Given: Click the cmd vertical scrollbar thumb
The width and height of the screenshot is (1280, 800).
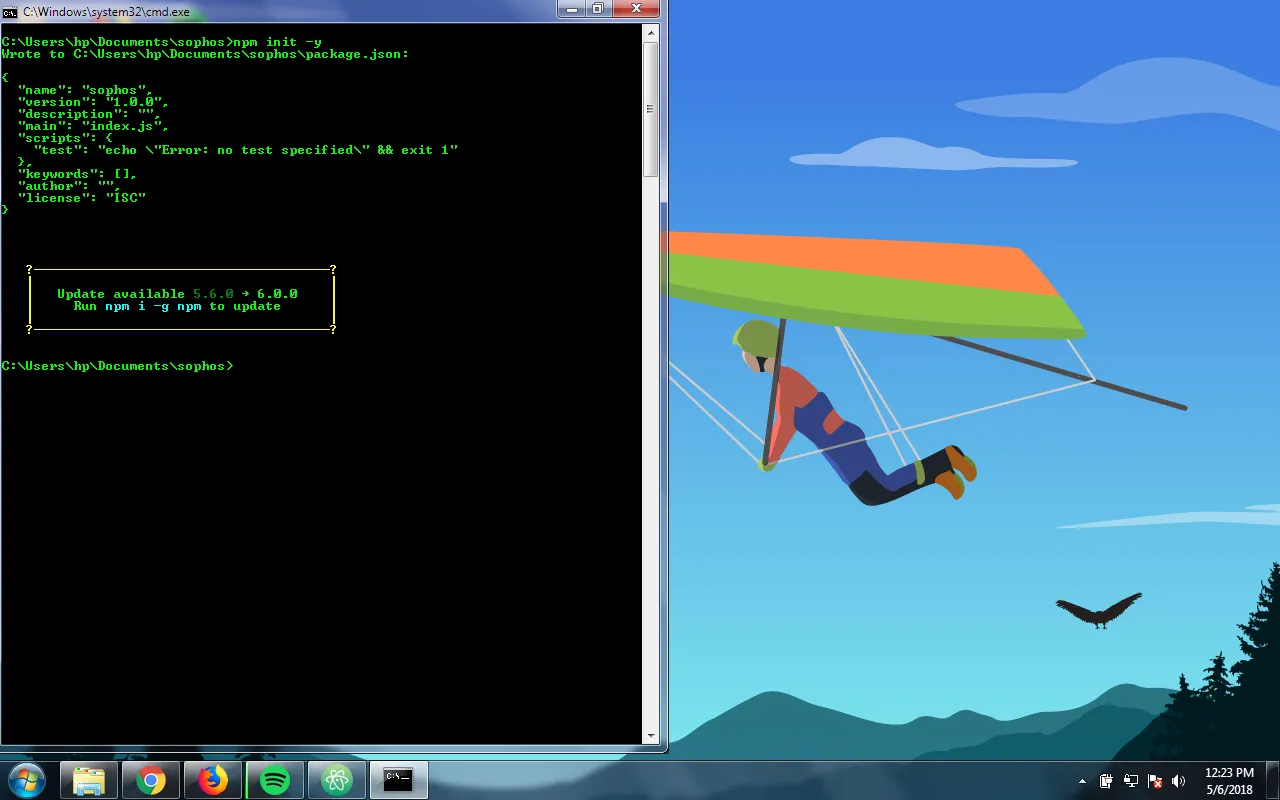Looking at the screenshot, I should coord(651,110).
